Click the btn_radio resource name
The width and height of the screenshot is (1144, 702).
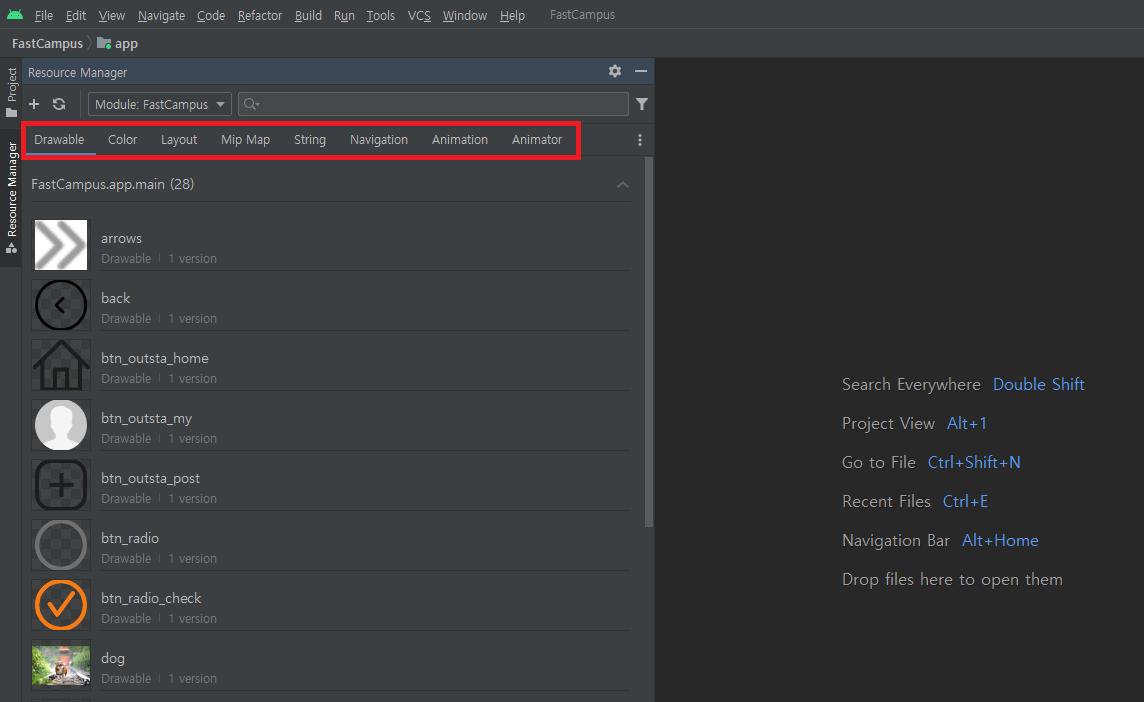130,538
